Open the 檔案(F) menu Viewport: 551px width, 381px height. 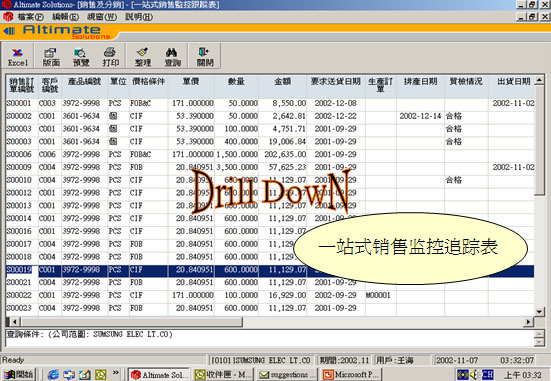point(30,17)
